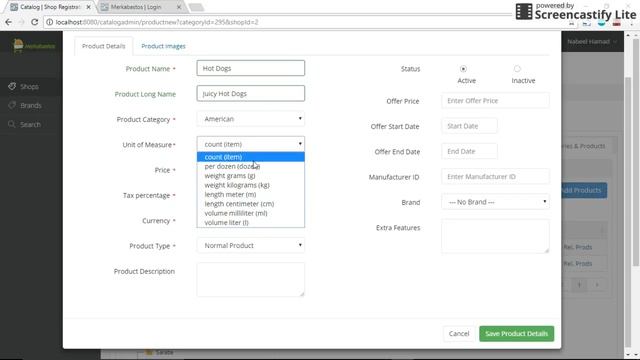
Task: Click the browser address bar URL
Action: pos(157,22)
